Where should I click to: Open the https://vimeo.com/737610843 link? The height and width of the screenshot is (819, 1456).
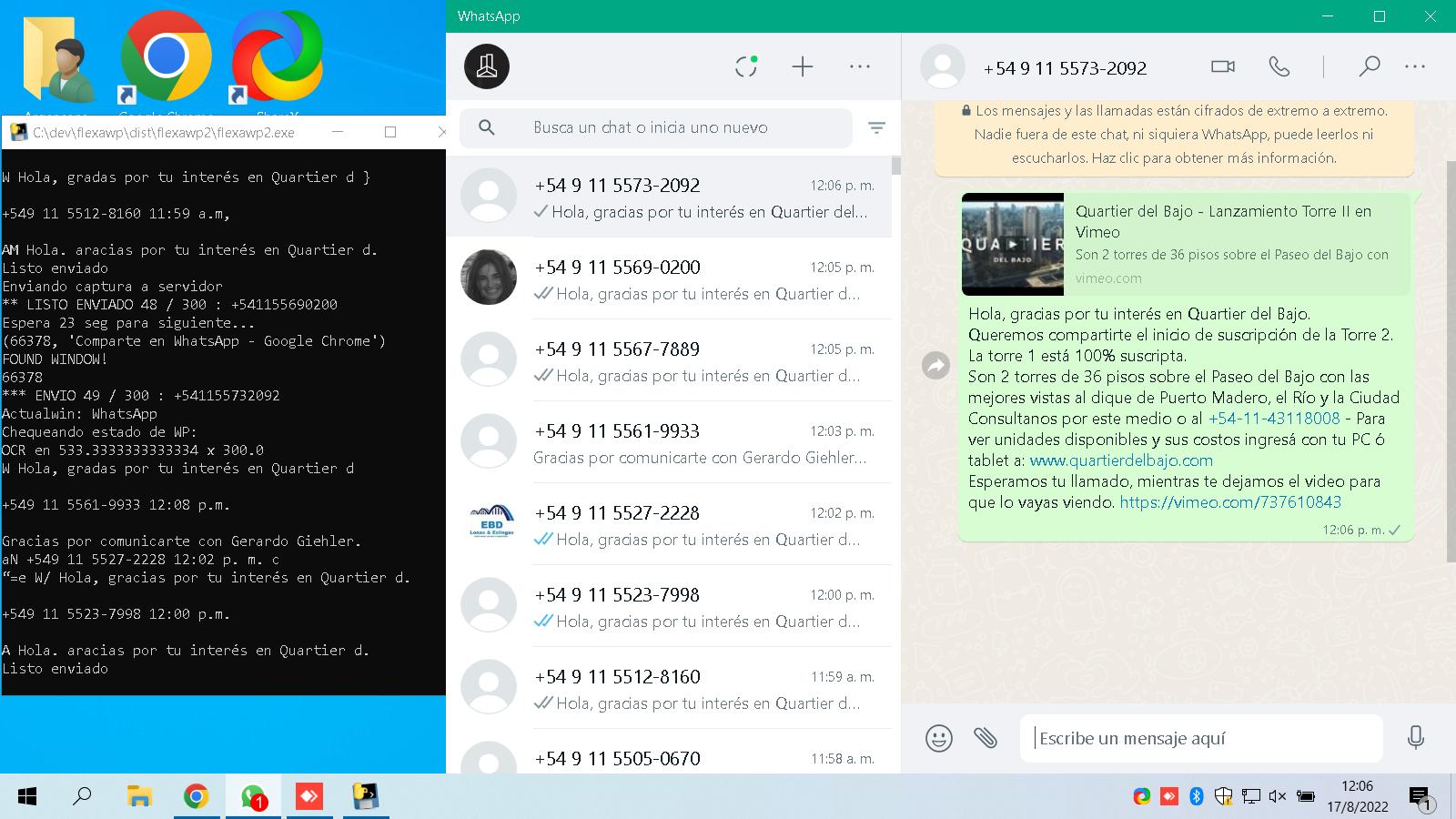[1230, 502]
